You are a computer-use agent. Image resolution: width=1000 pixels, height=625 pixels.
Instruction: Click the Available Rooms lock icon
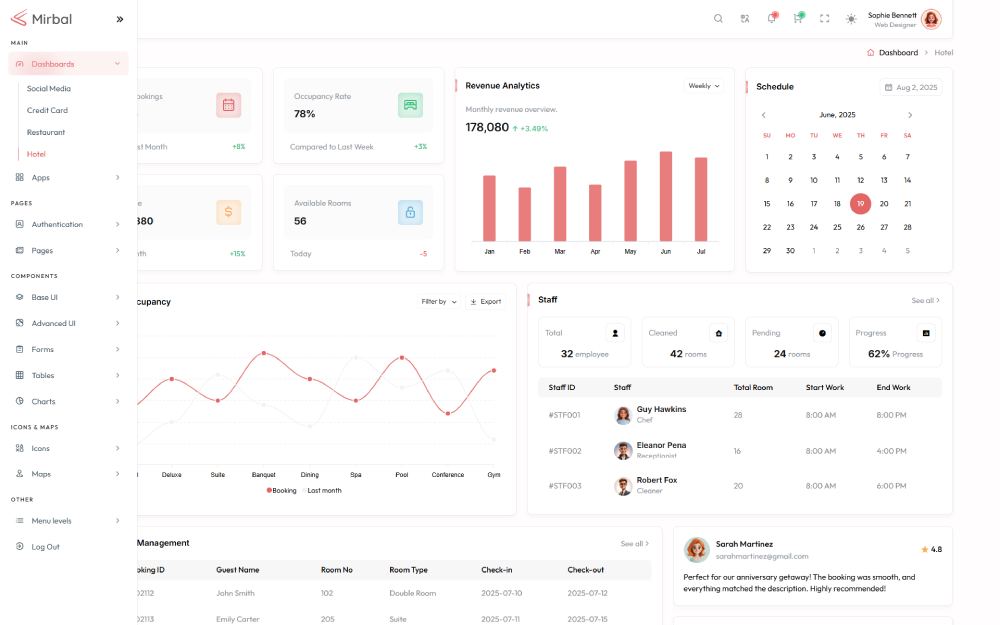[410, 212]
